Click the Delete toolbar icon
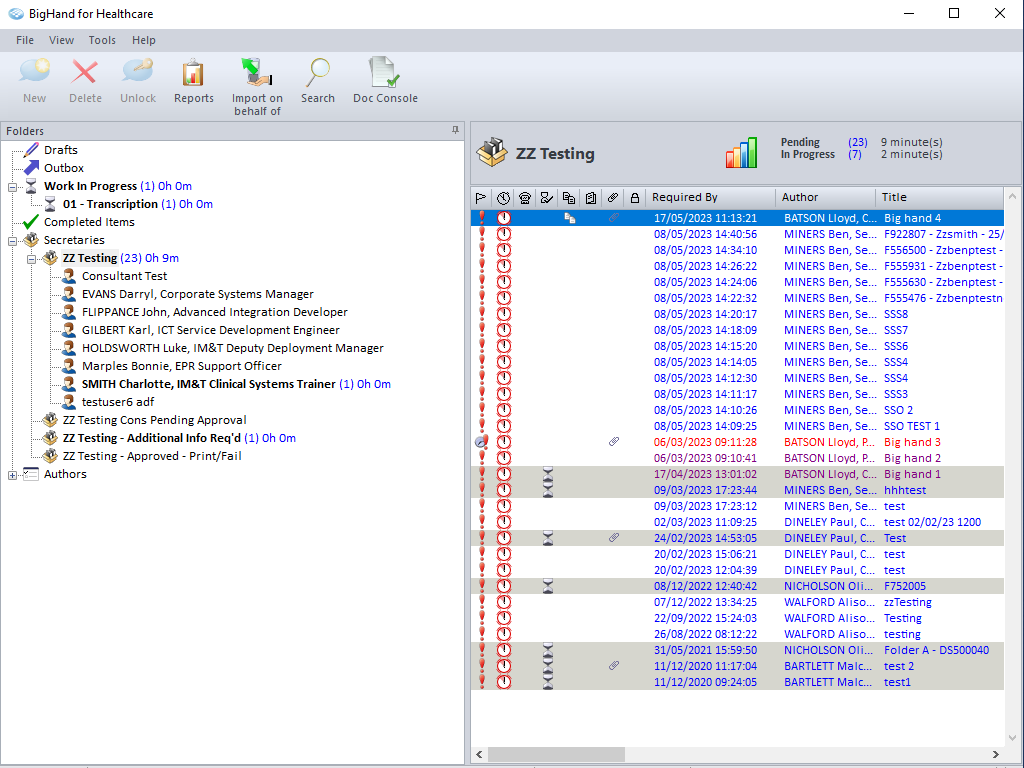This screenshot has width=1024, height=768. [85, 72]
